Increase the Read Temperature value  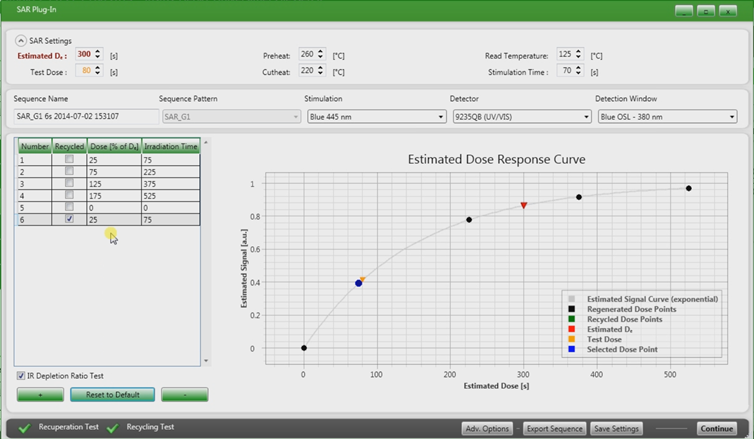pyautogui.click(x=578, y=51)
